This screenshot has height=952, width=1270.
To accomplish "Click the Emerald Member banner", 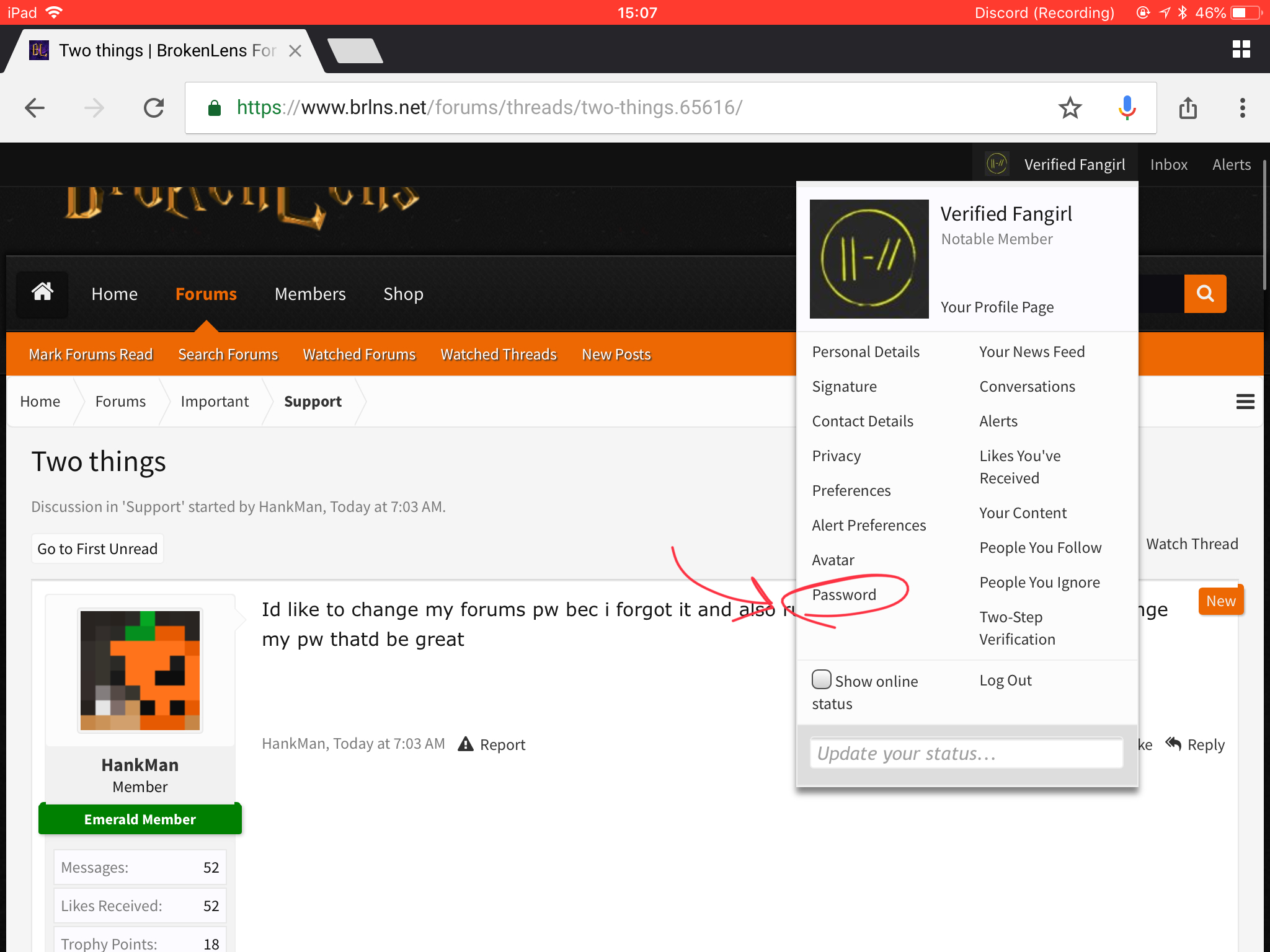I will 140,819.
